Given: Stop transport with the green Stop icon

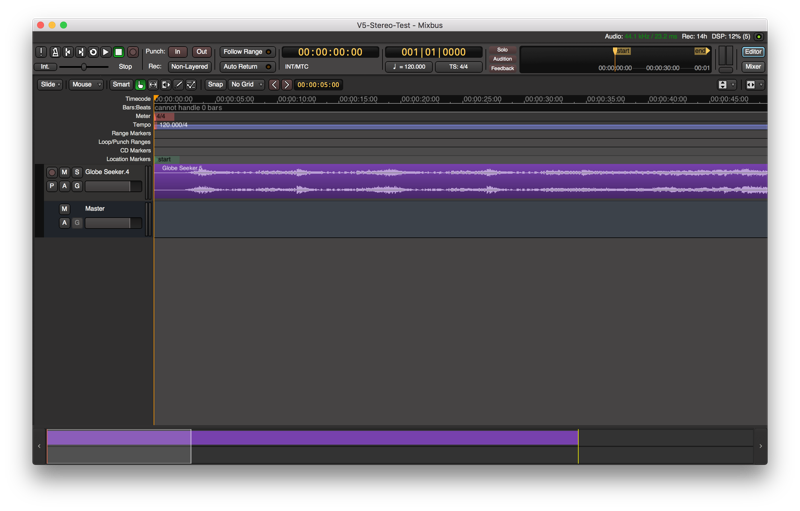Looking at the screenshot, I should 118,52.
